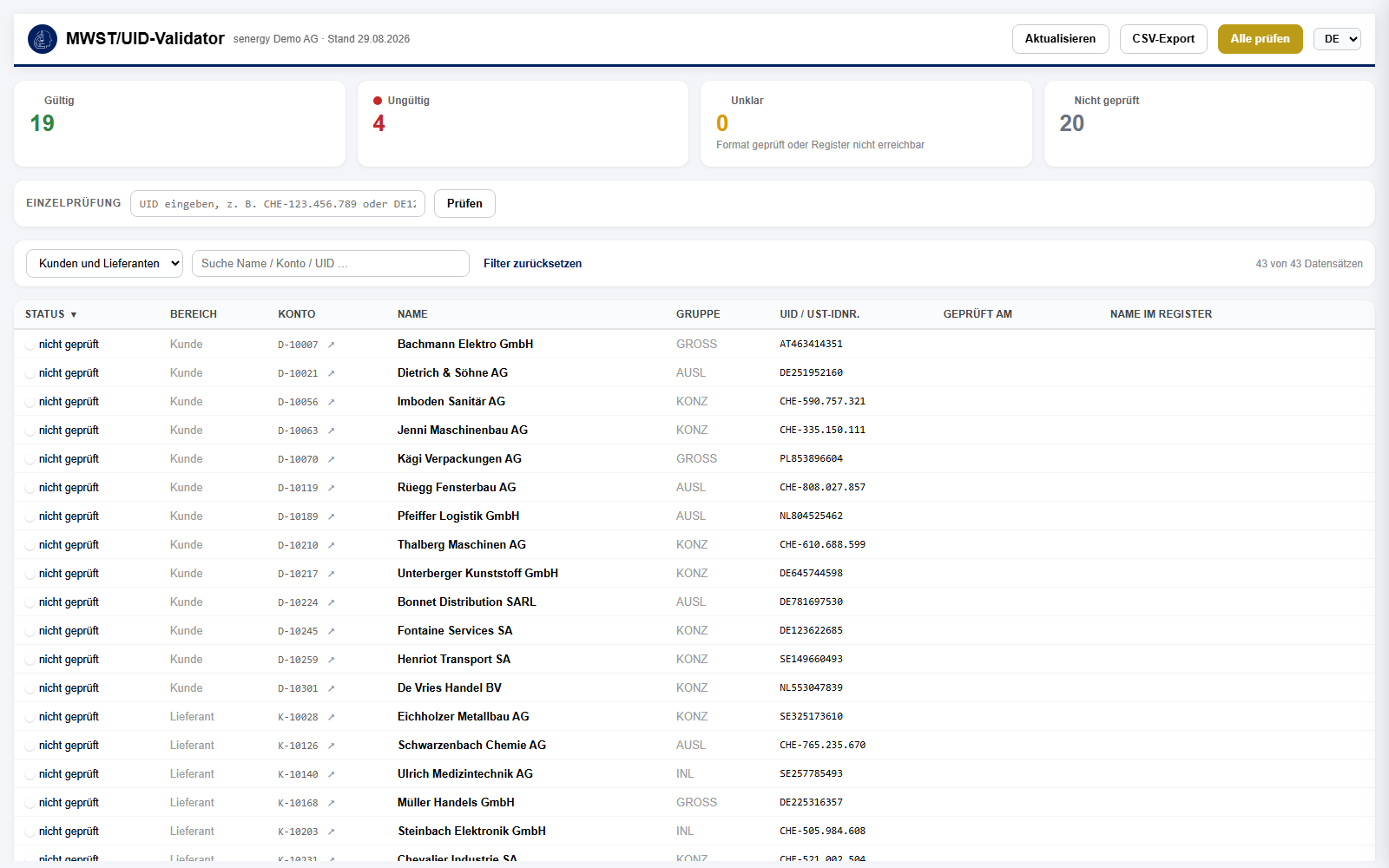Viewport: 1389px width, 868px height.
Task: Click the Aktualisieren button
Action: pos(1060,39)
